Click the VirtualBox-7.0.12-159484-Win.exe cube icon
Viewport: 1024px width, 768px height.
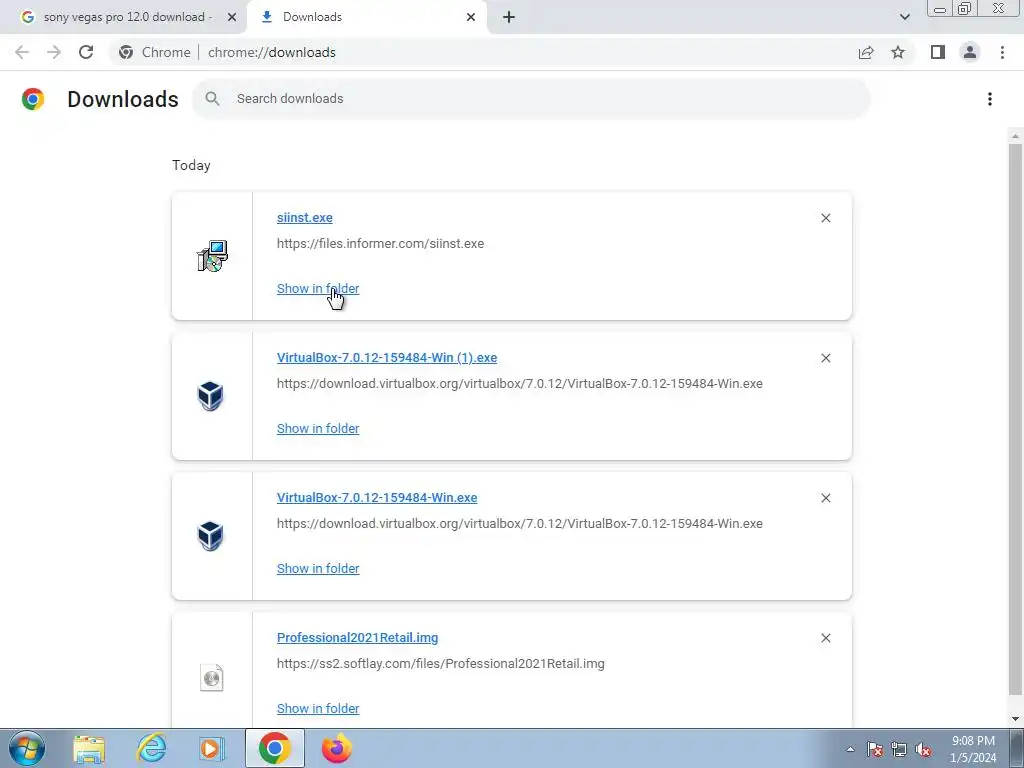pyautogui.click(x=210, y=536)
